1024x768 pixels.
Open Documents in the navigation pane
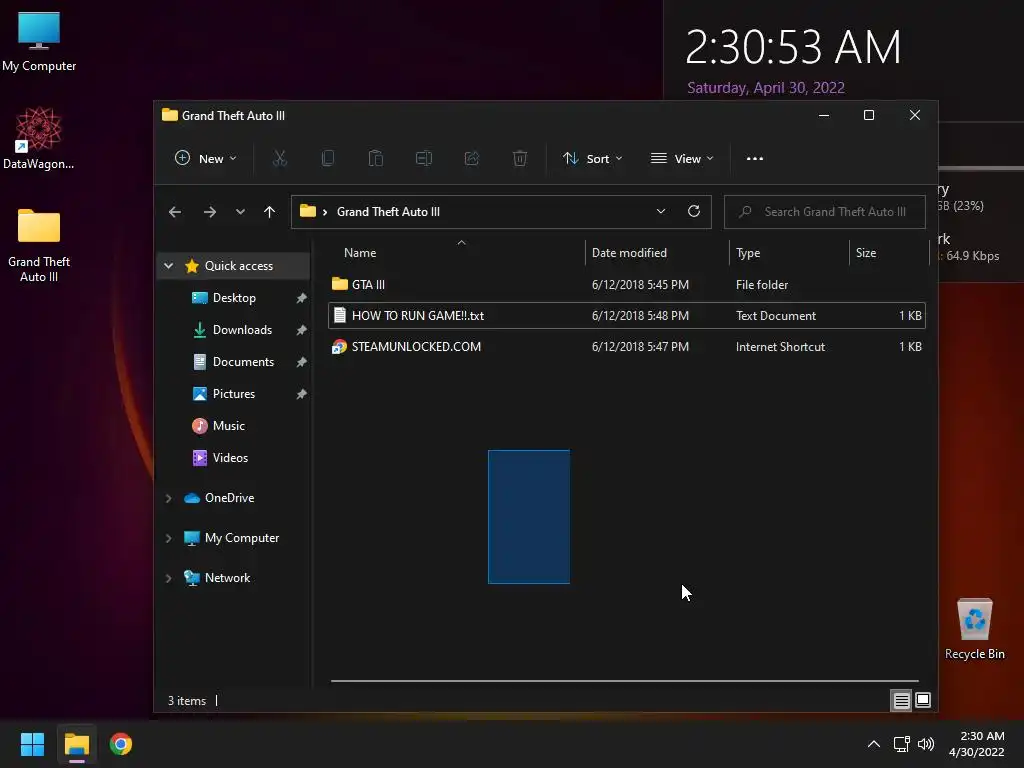[x=243, y=362]
